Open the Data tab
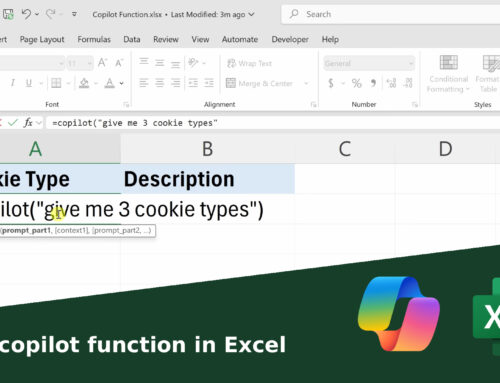This screenshot has height=383, width=500. (x=132, y=39)
